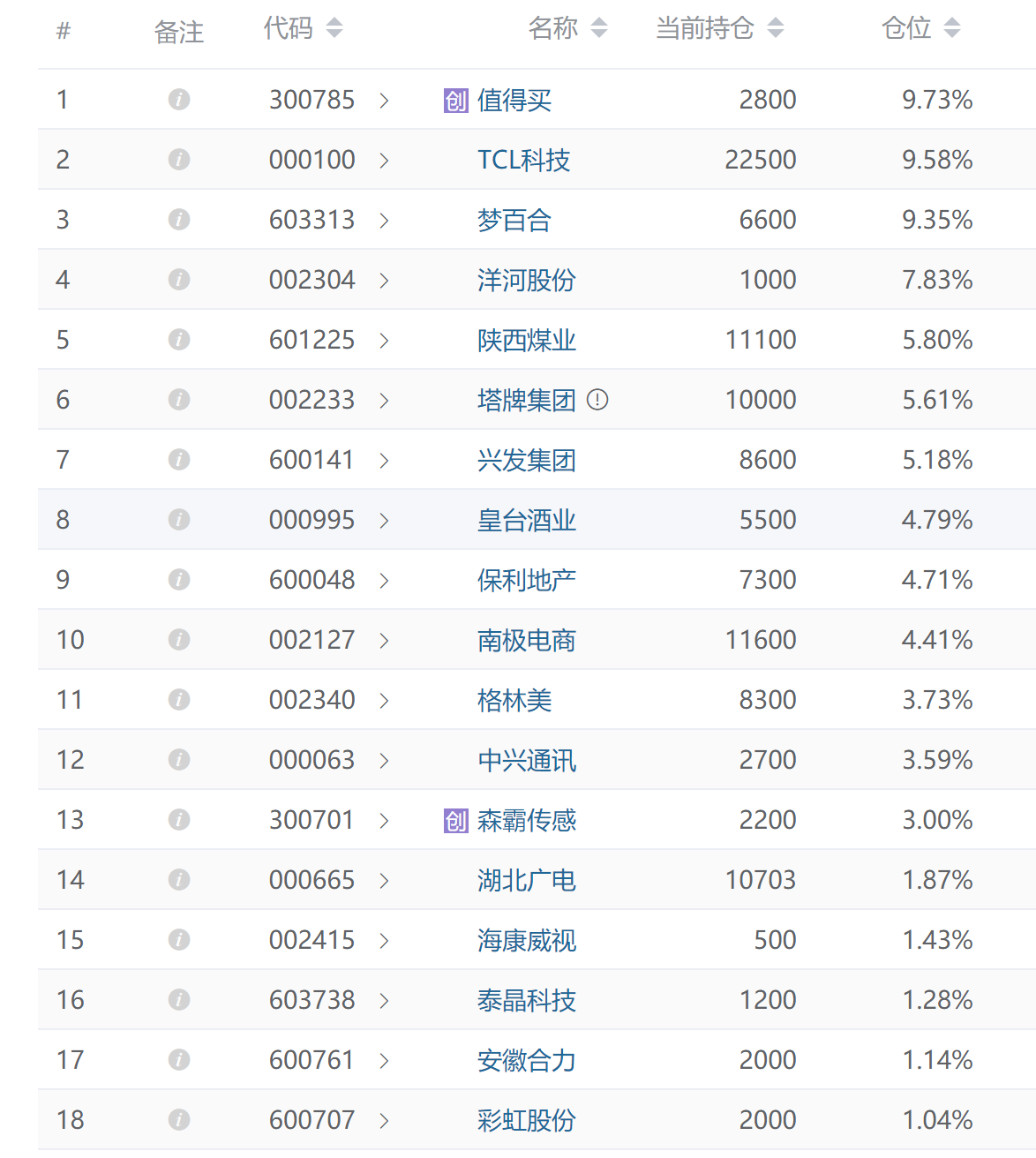Expand the chevron next to code 002127

point(384,640)
